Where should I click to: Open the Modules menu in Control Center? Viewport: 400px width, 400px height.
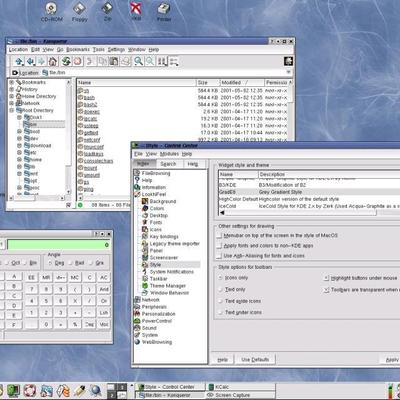169,154
